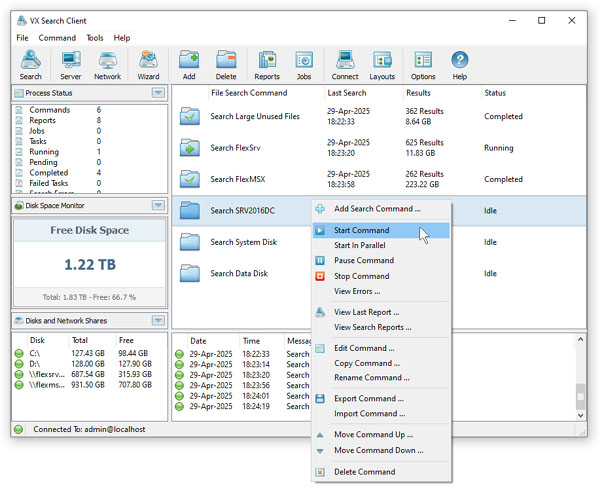Click the Search Large Unused Files folder icon
The width and height of the screenshot is (600, 487).
tap(190, 116)
